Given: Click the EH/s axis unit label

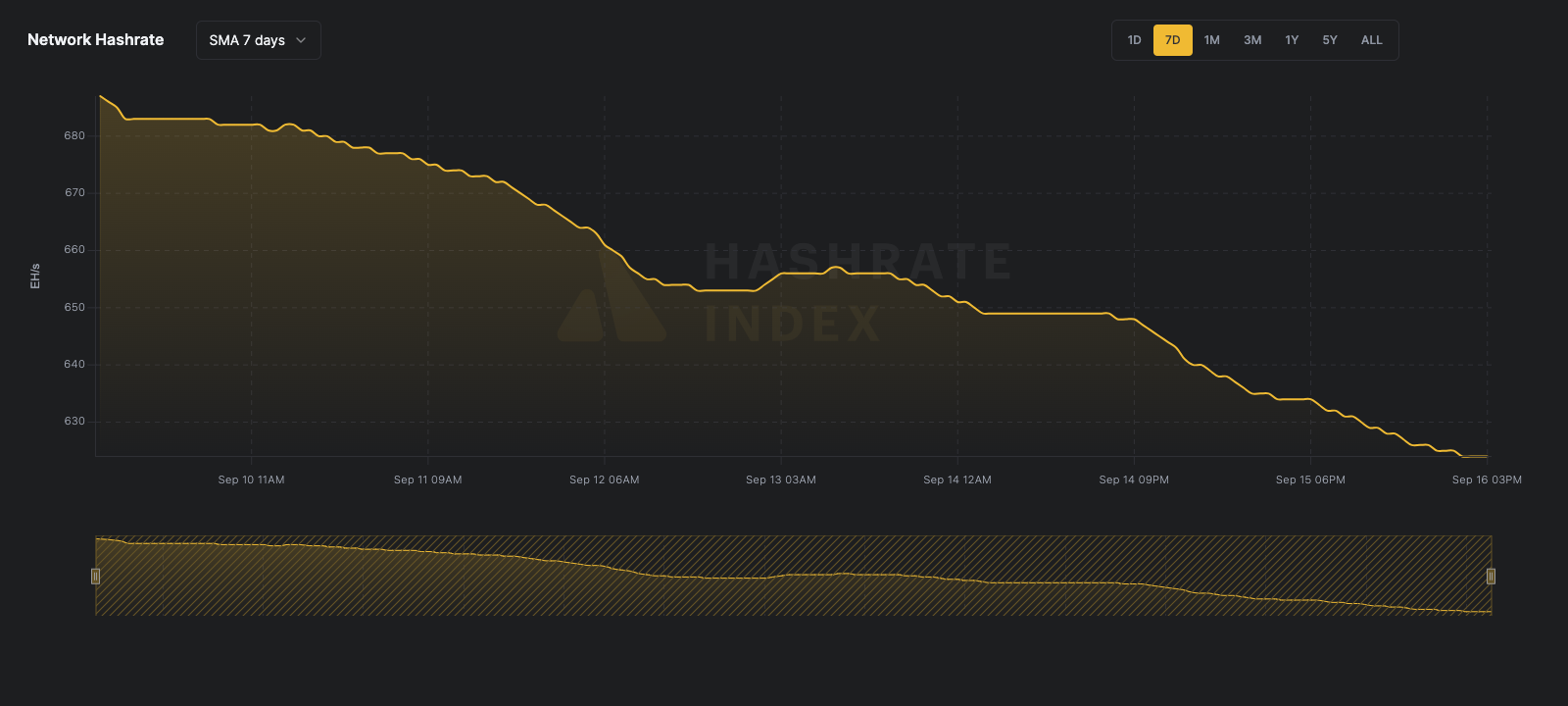Looking at the screenshot, I should [35, 277].
